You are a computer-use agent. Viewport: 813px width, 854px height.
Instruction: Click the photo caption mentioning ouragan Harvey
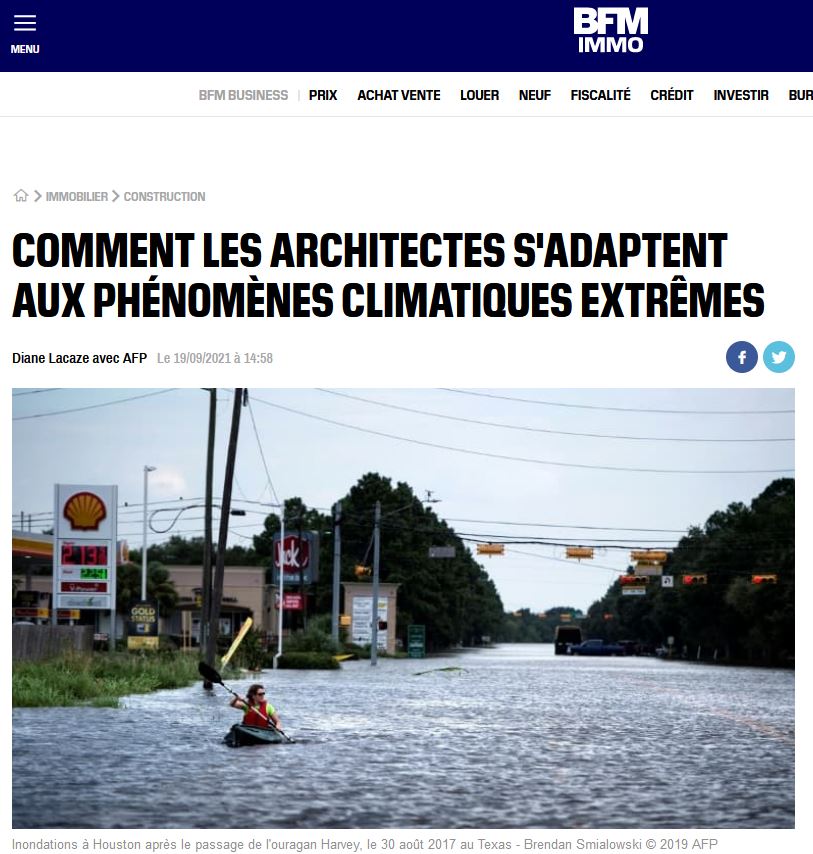tap(365, 845)
